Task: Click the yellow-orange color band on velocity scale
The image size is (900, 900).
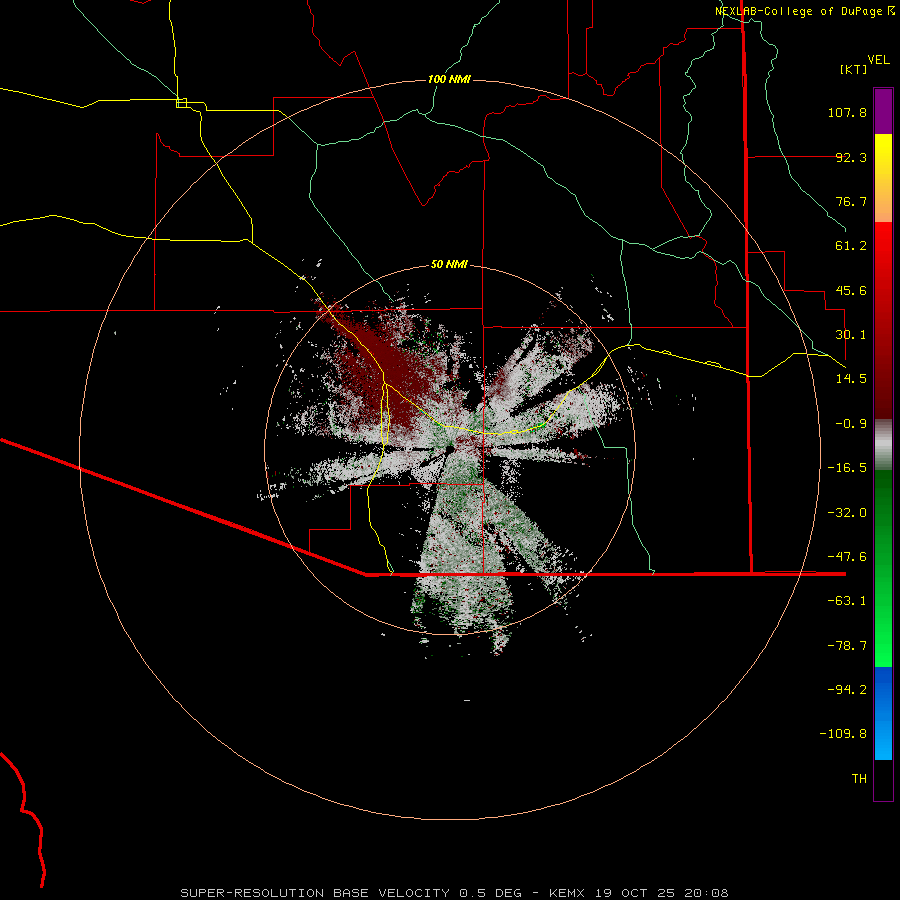Action: (x=883, y=178)
